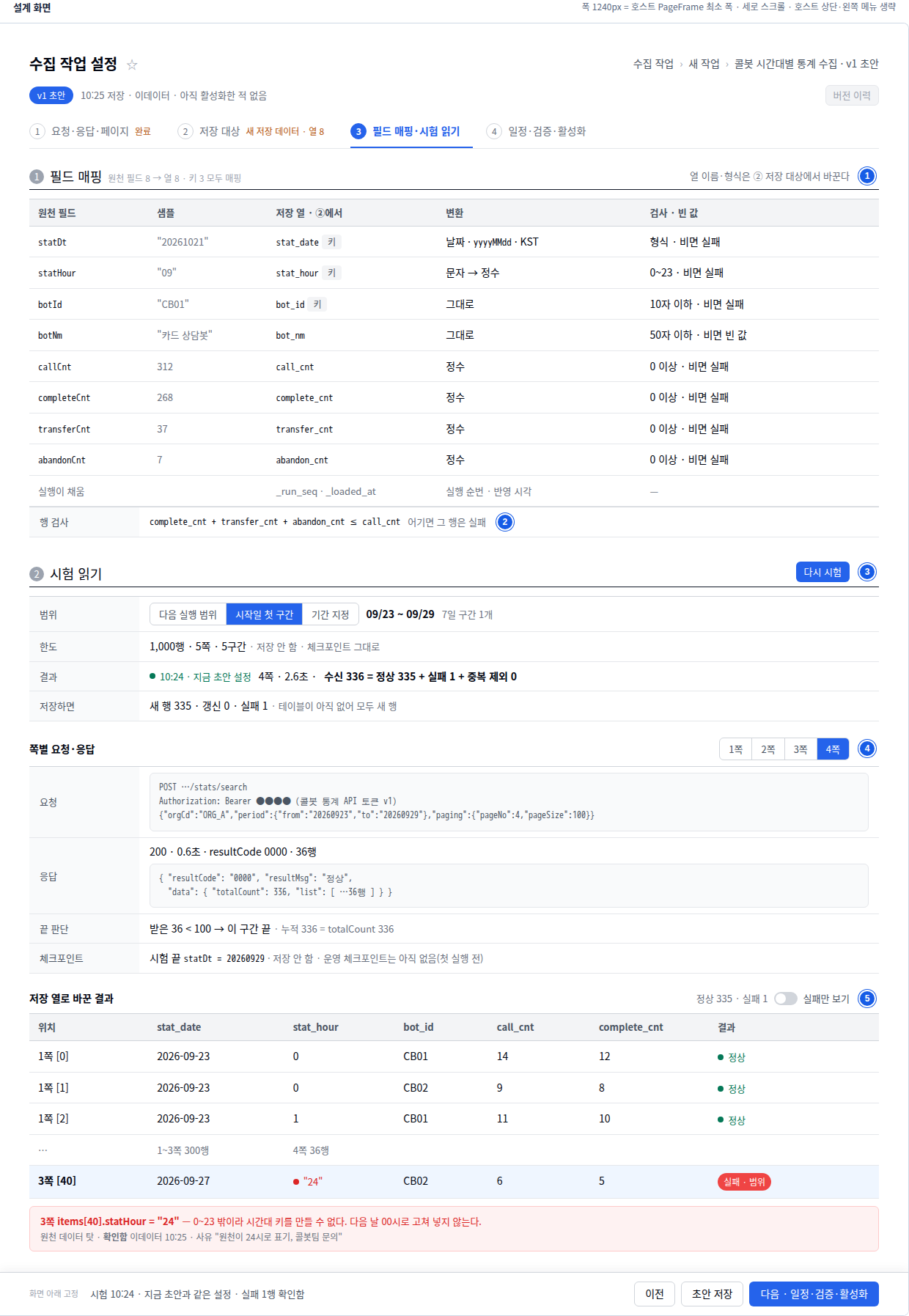Viewport: 909px width, 1316px height.
Task: Show page 1쪽 request and response
Action: (735, 749)
